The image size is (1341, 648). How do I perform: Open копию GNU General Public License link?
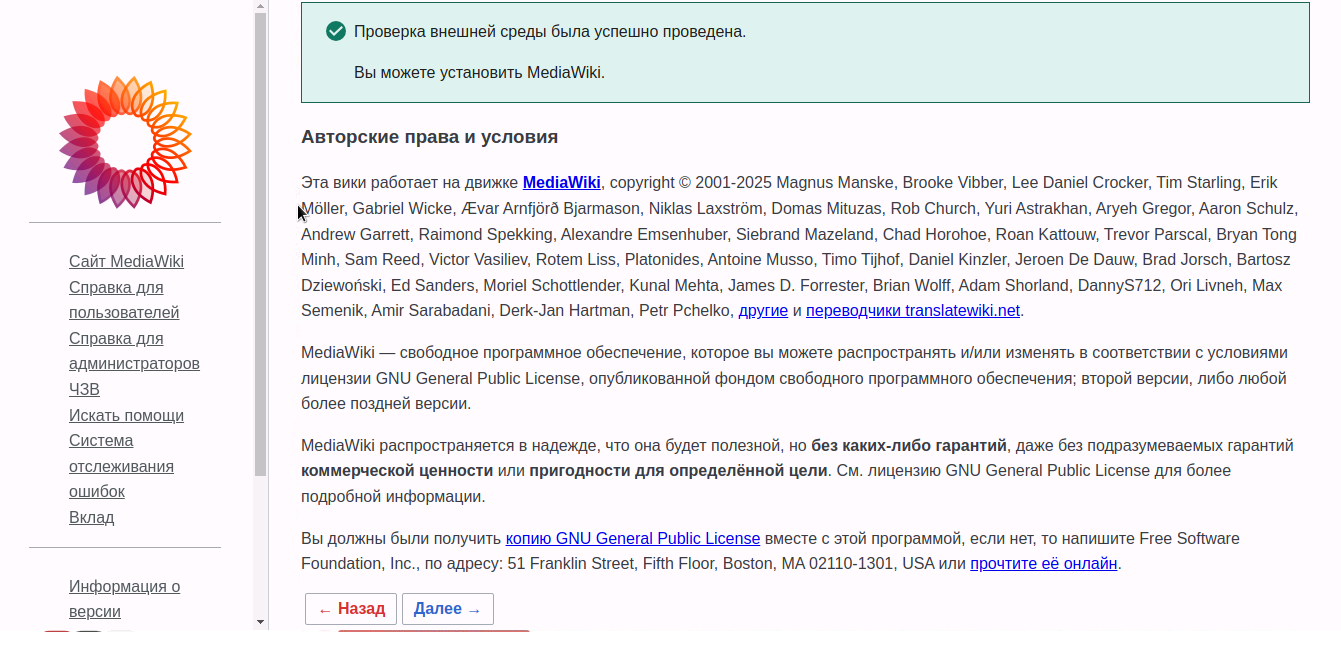pyautogui.click(x=632, y=539)
